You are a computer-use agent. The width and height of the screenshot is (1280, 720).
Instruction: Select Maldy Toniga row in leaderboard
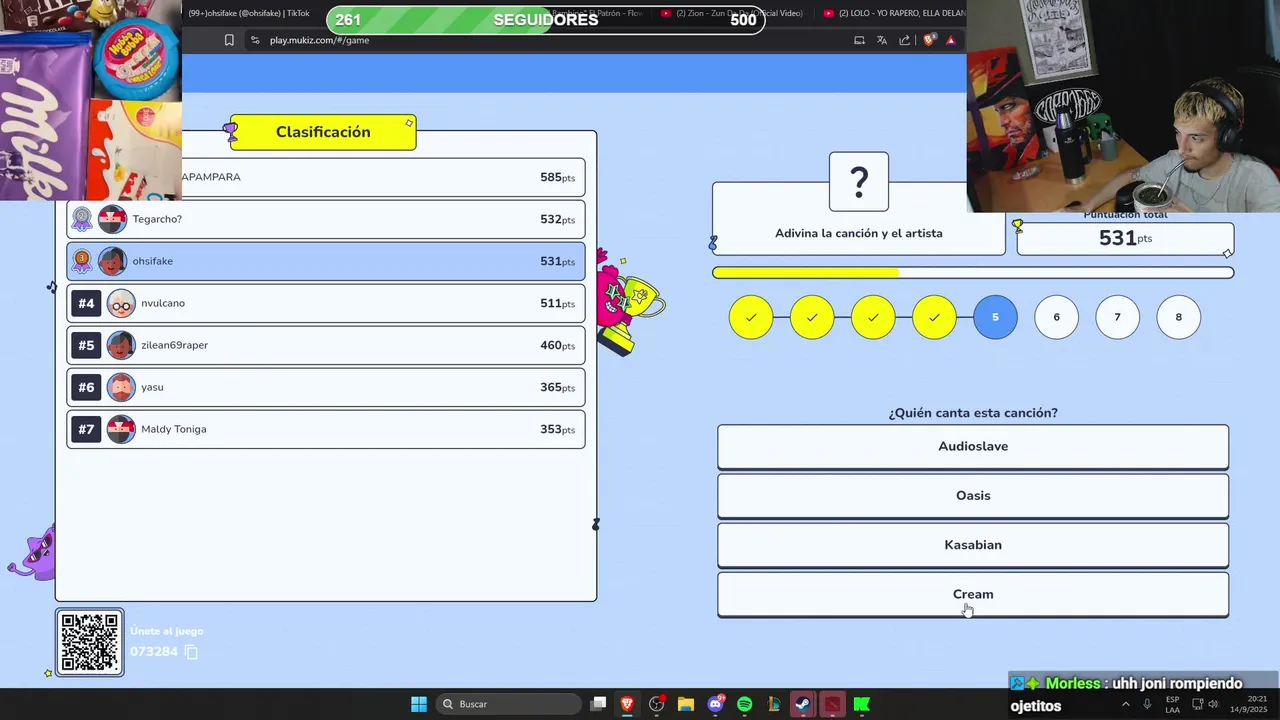(x=326, y=429)
